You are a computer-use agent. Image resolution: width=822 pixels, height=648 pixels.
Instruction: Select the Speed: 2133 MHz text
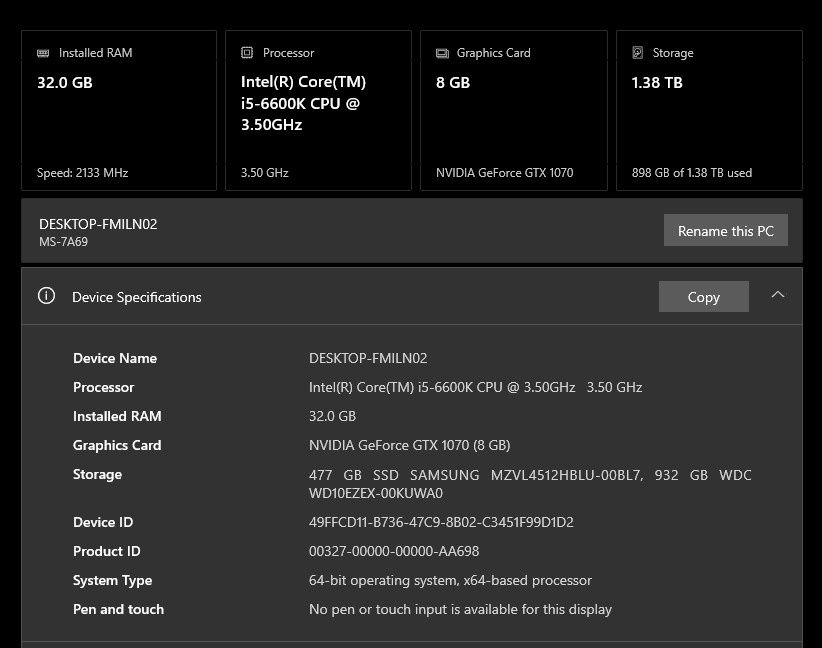pyautogui.click(x=82, y=172)
